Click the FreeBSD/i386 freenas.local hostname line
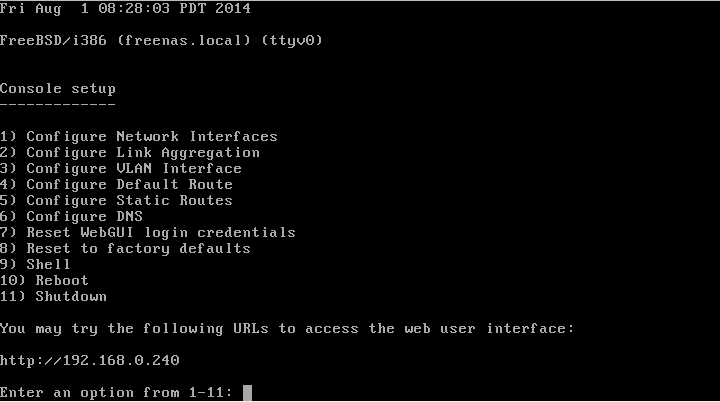Screen dimensions: 720x402 point(161,40)
